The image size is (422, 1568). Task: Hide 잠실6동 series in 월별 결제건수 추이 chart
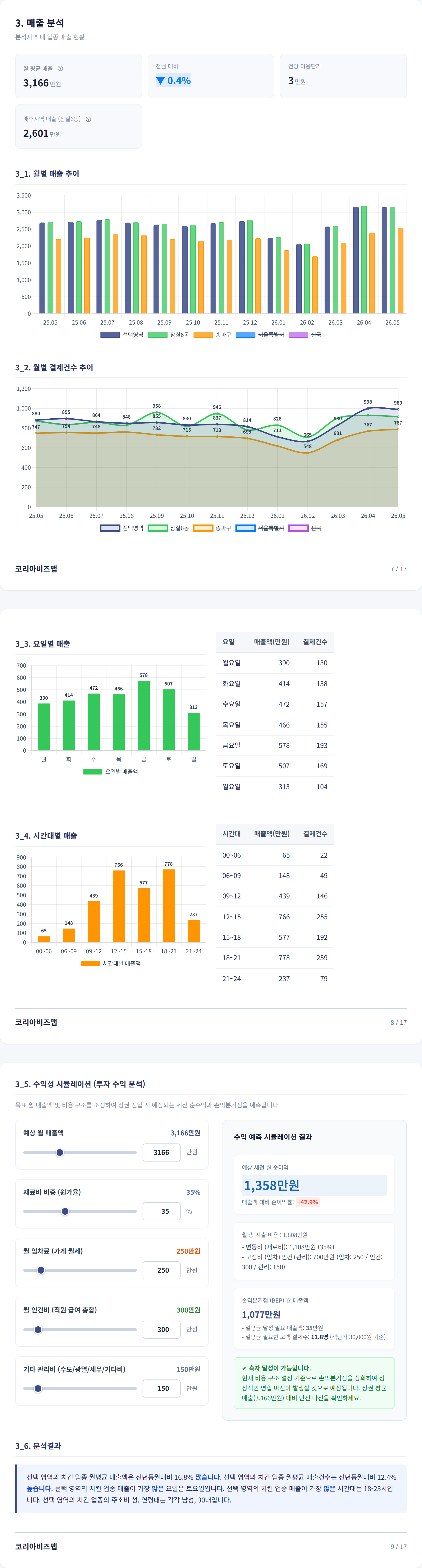(169, 528)
